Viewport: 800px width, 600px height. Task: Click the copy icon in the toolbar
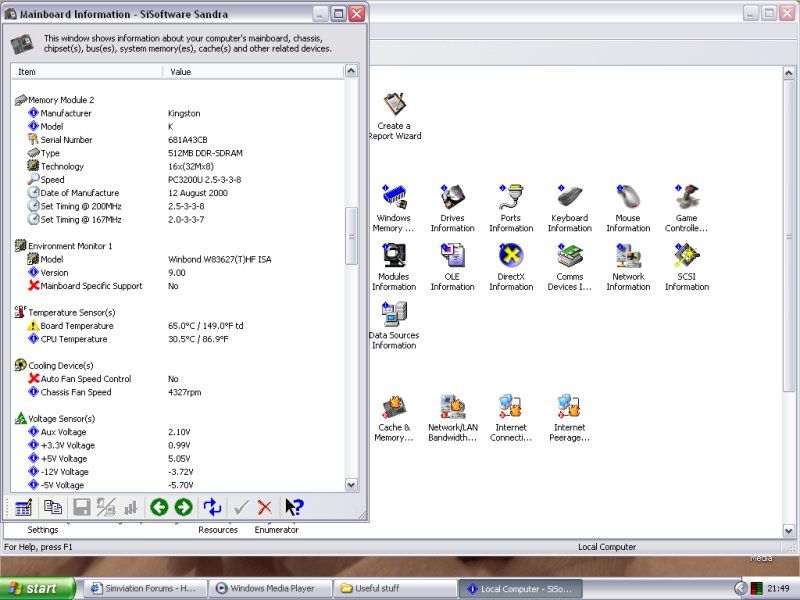(x=53, y=508)
